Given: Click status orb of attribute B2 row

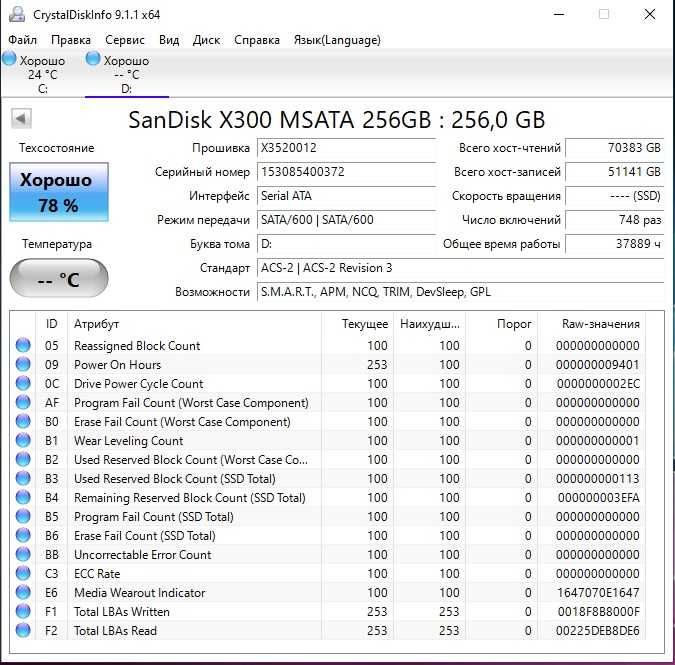Looking at the screenshot, I should 23,459.
